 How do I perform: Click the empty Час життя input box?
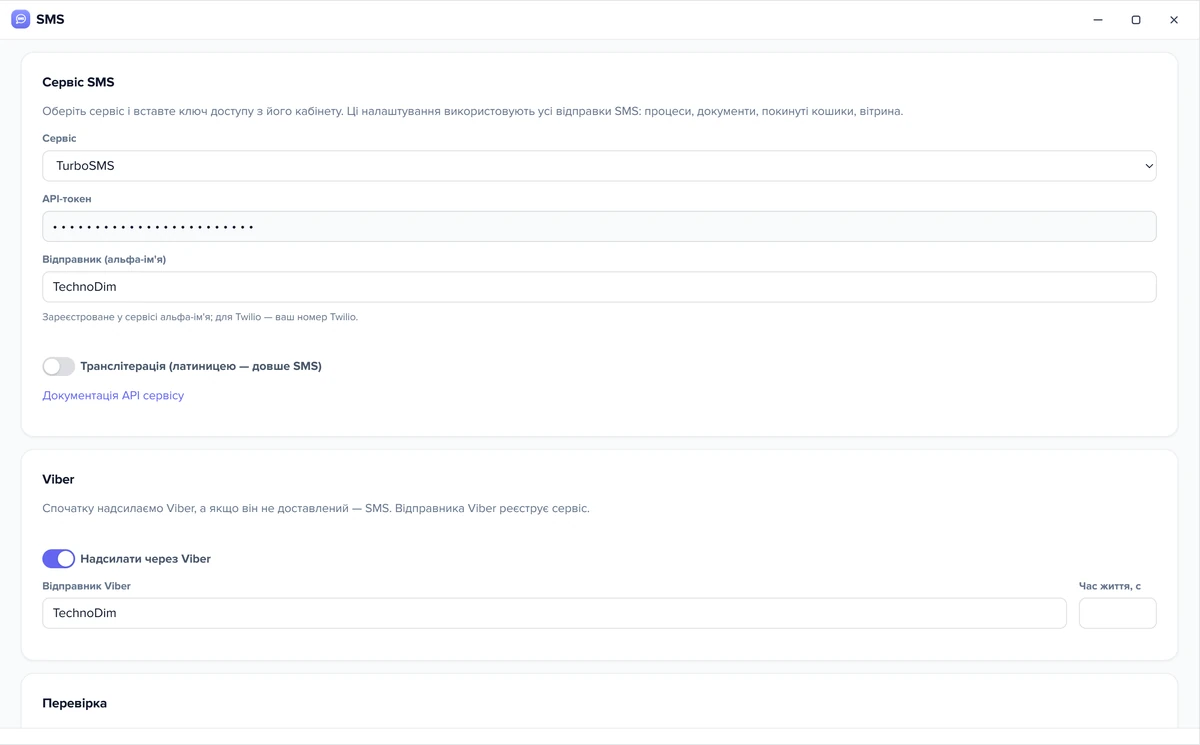1118,613
